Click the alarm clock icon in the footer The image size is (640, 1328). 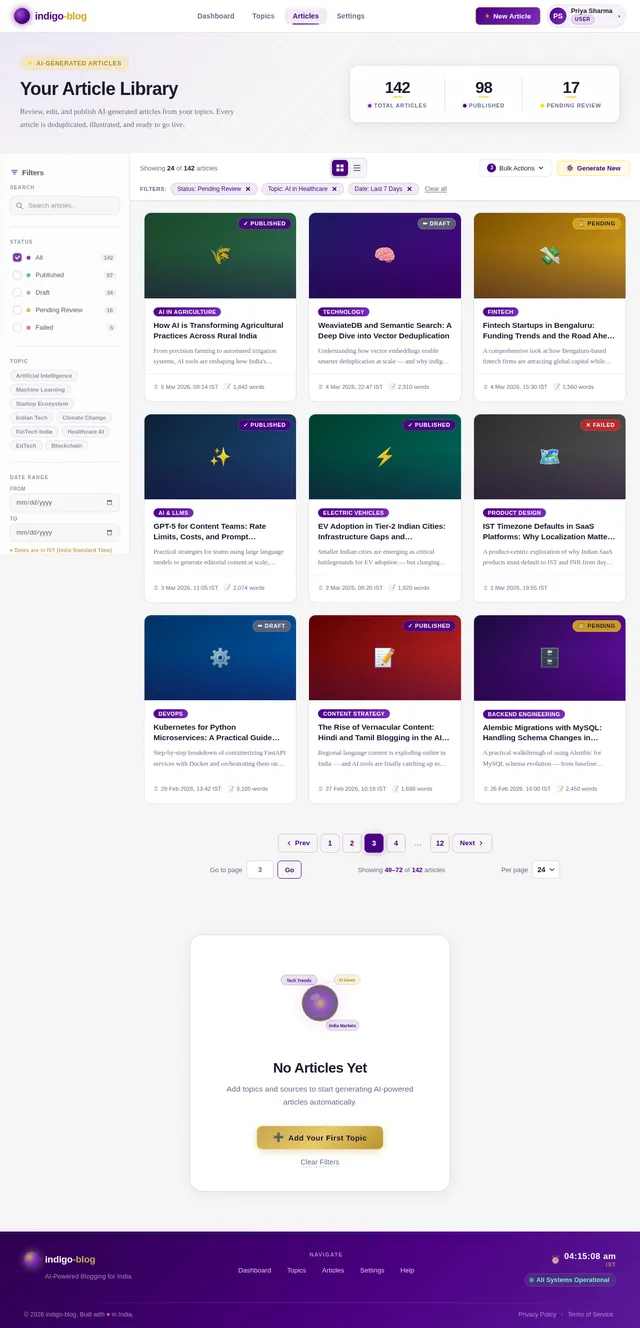[555, 1259]
